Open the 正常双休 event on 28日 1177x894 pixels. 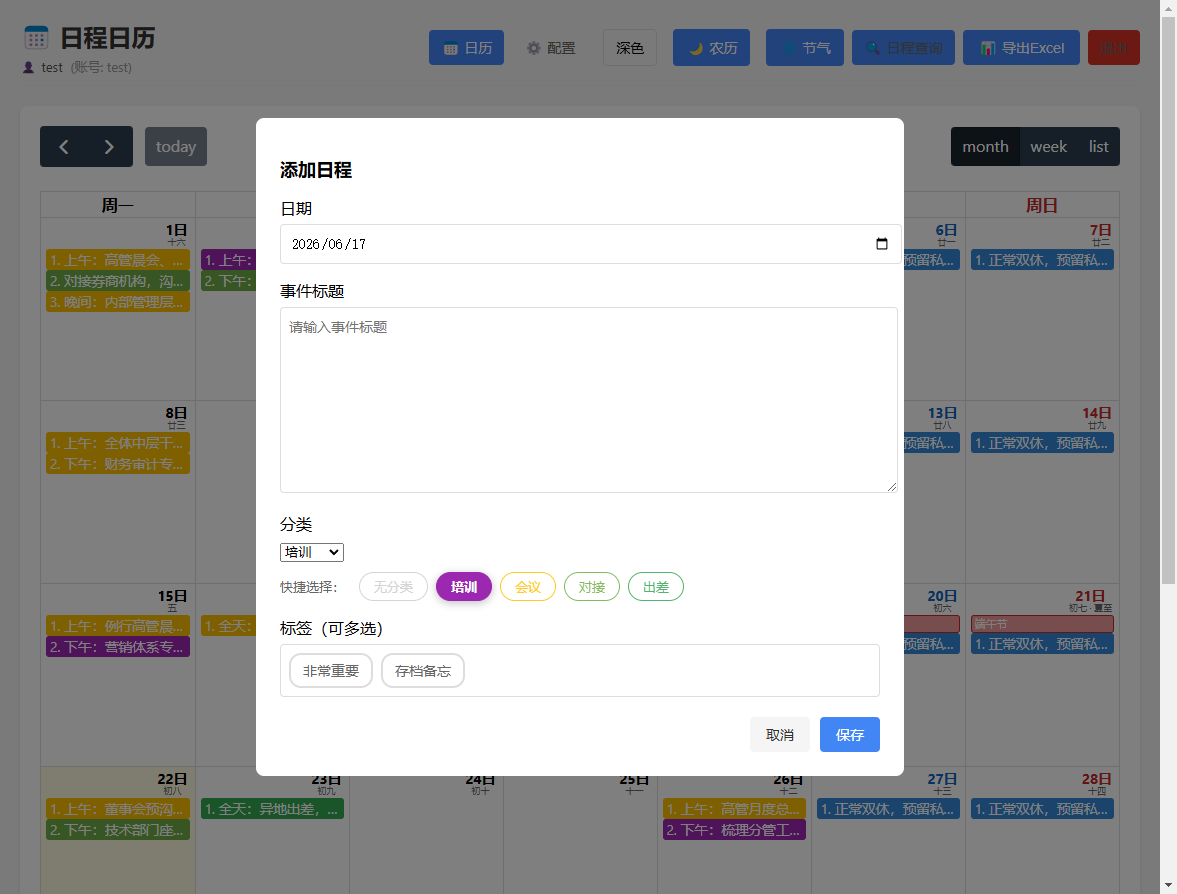tap(1042, 809)
